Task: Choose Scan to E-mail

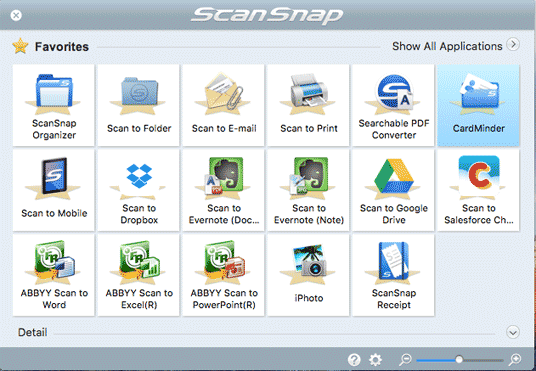Action: point(224,105)
